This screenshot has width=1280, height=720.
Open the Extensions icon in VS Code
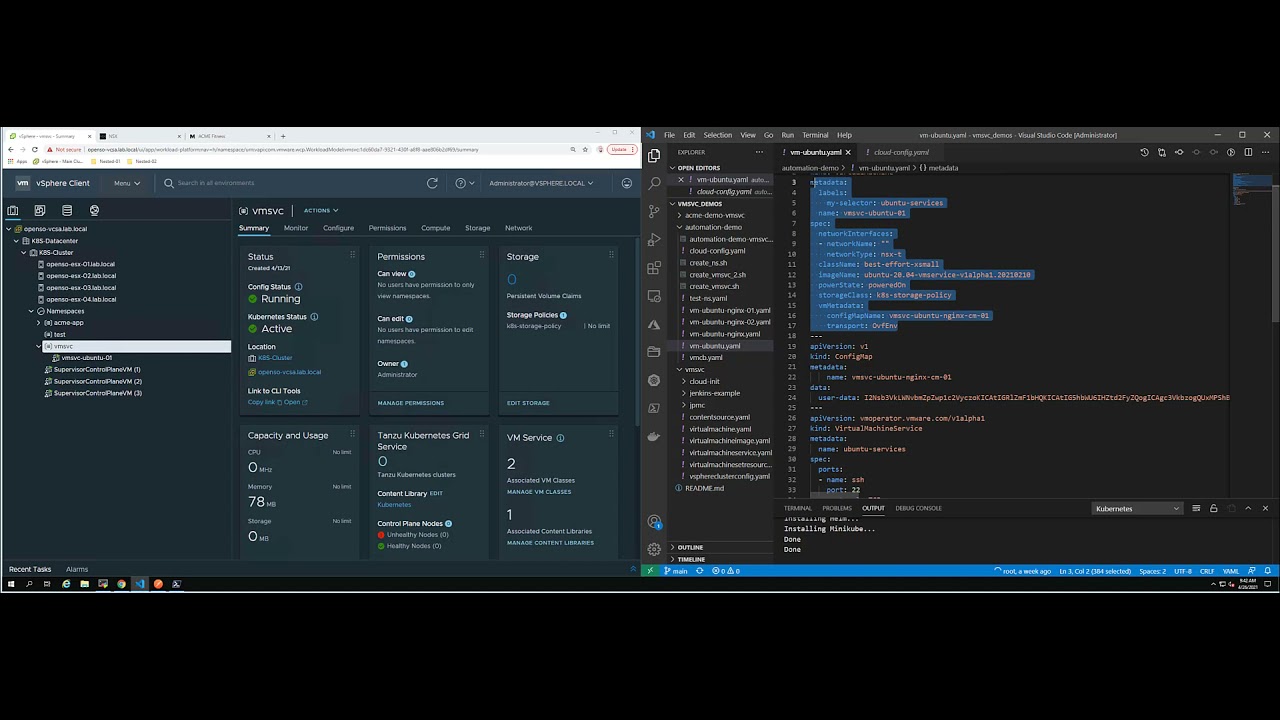coord(654,268)
